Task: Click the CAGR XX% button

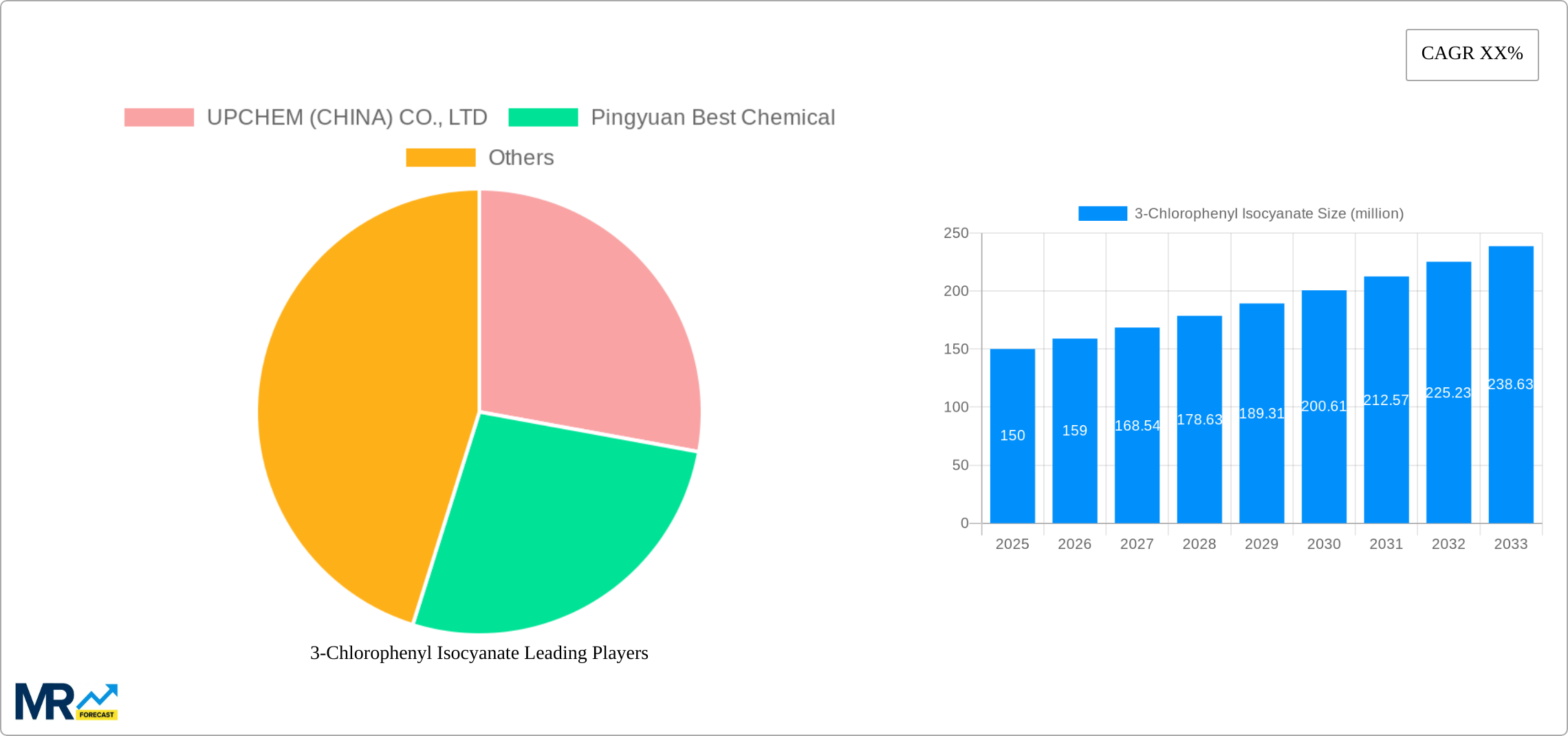Action: [x=1471, y=53]
